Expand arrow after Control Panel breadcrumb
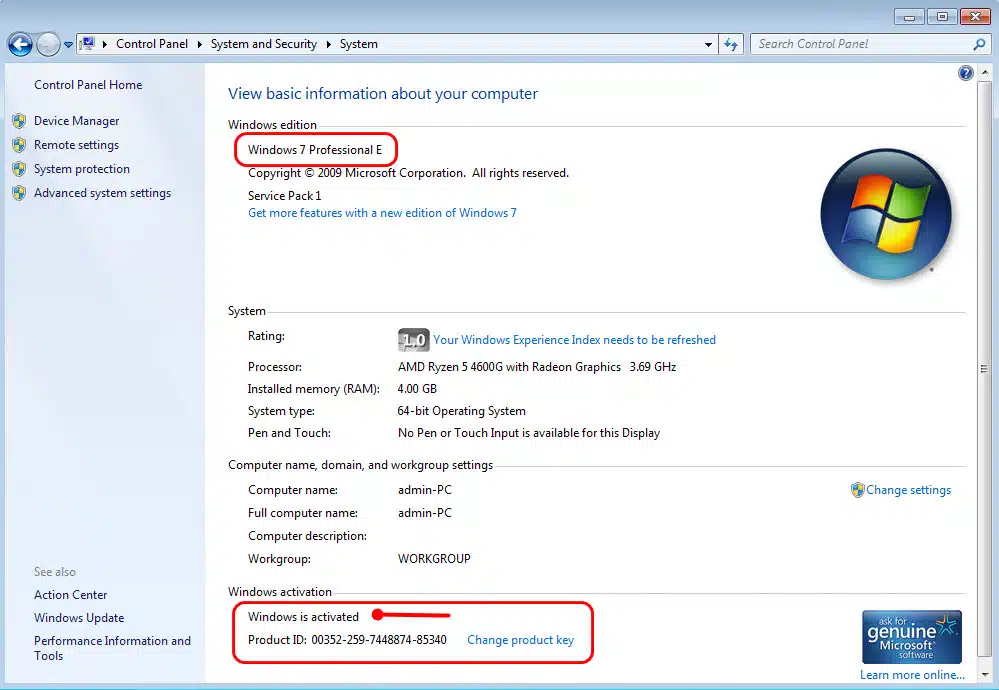The width and height of the screenshot is (999, 690). coord(199,44)
